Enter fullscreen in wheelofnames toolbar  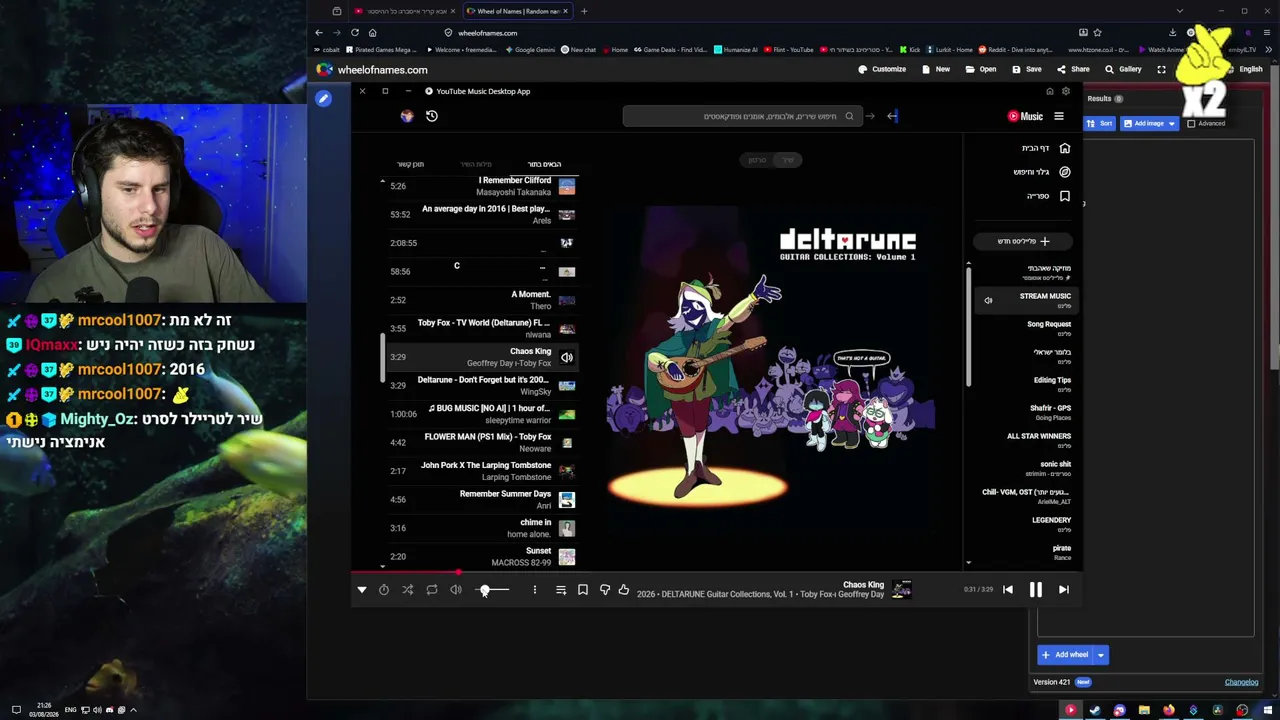click(1162, 70)
